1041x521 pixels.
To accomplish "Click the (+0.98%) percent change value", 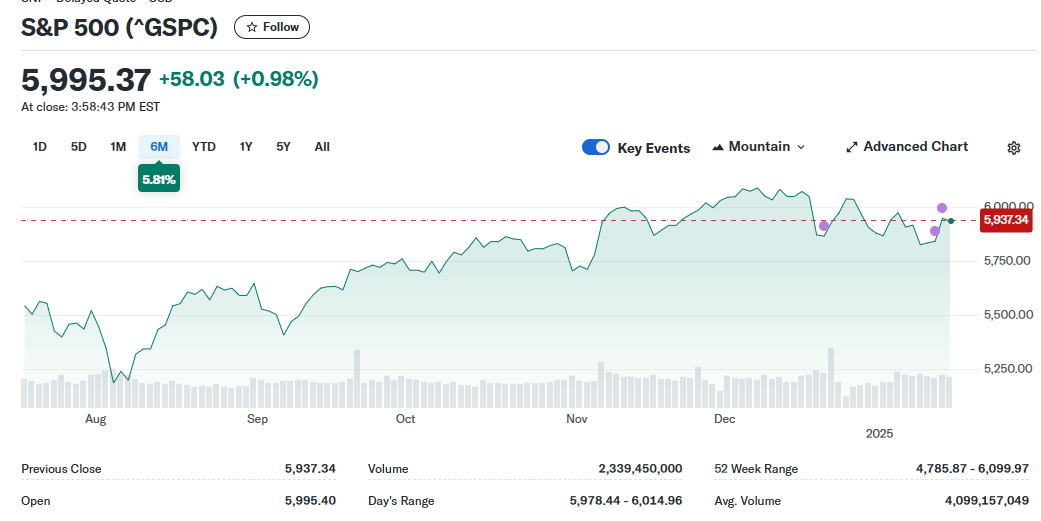I will click(x=276, y=79).
